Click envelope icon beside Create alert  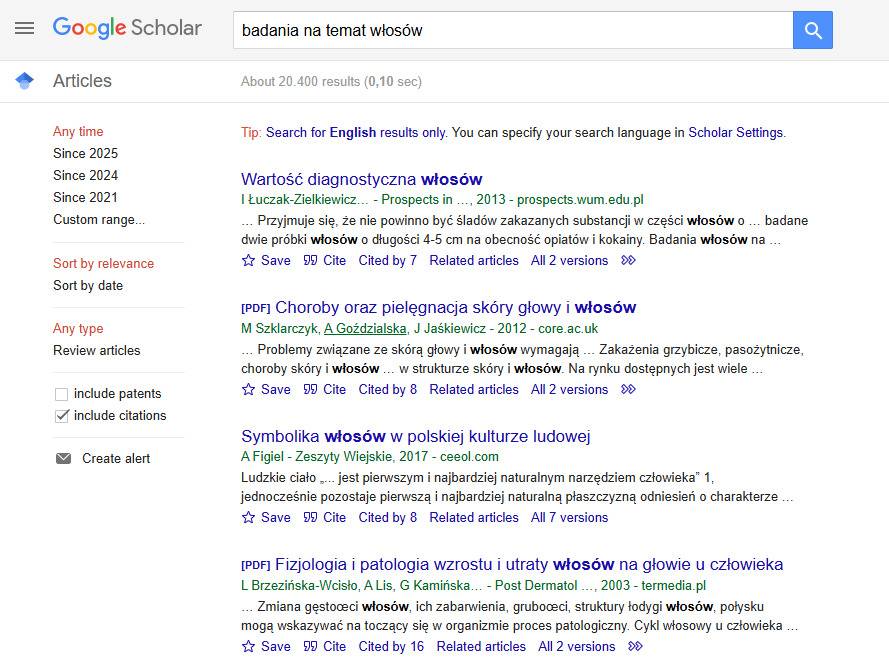[63, 459]
